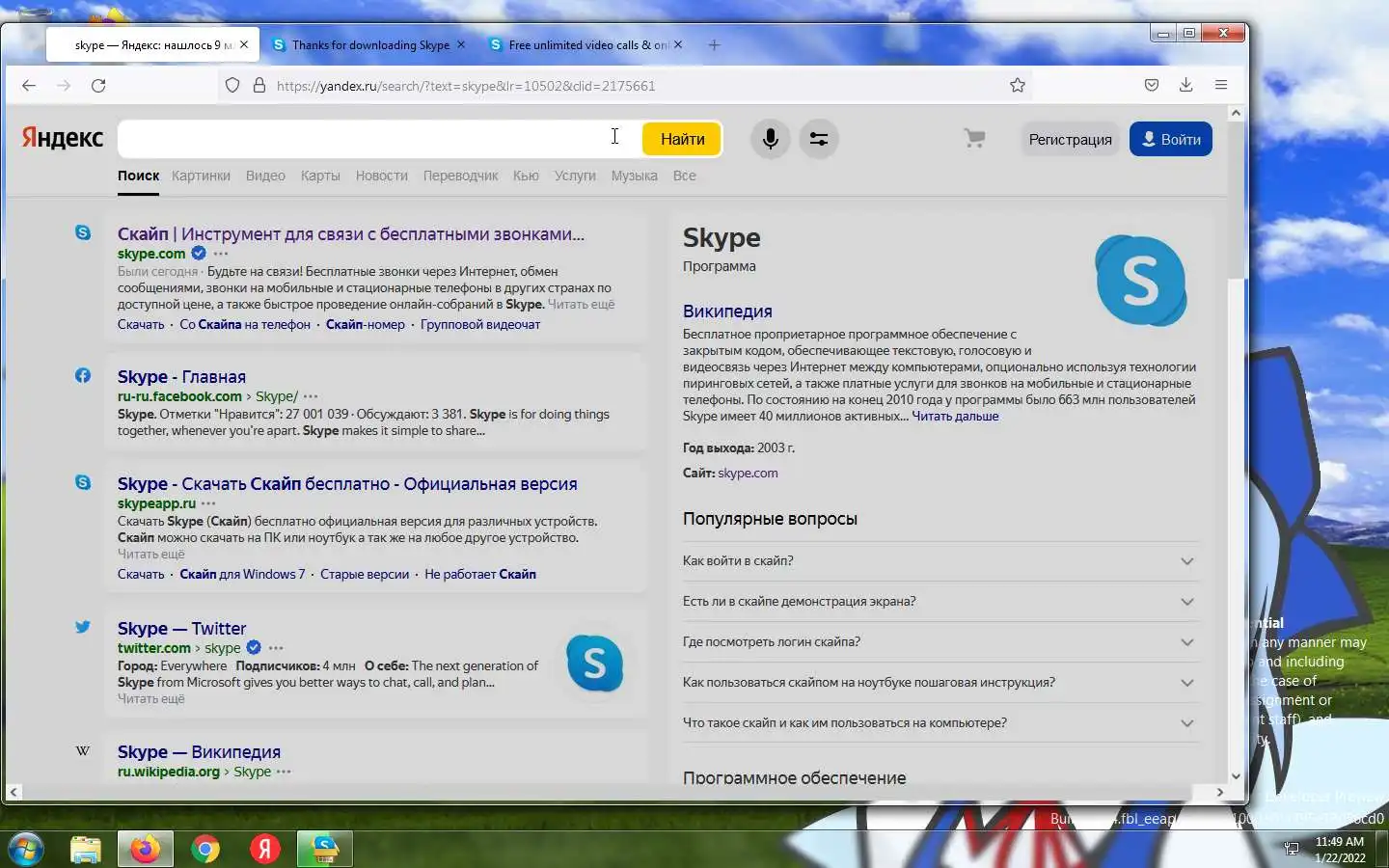
Task: Click the blue Войти button
Action: (x=1171, y=140)
